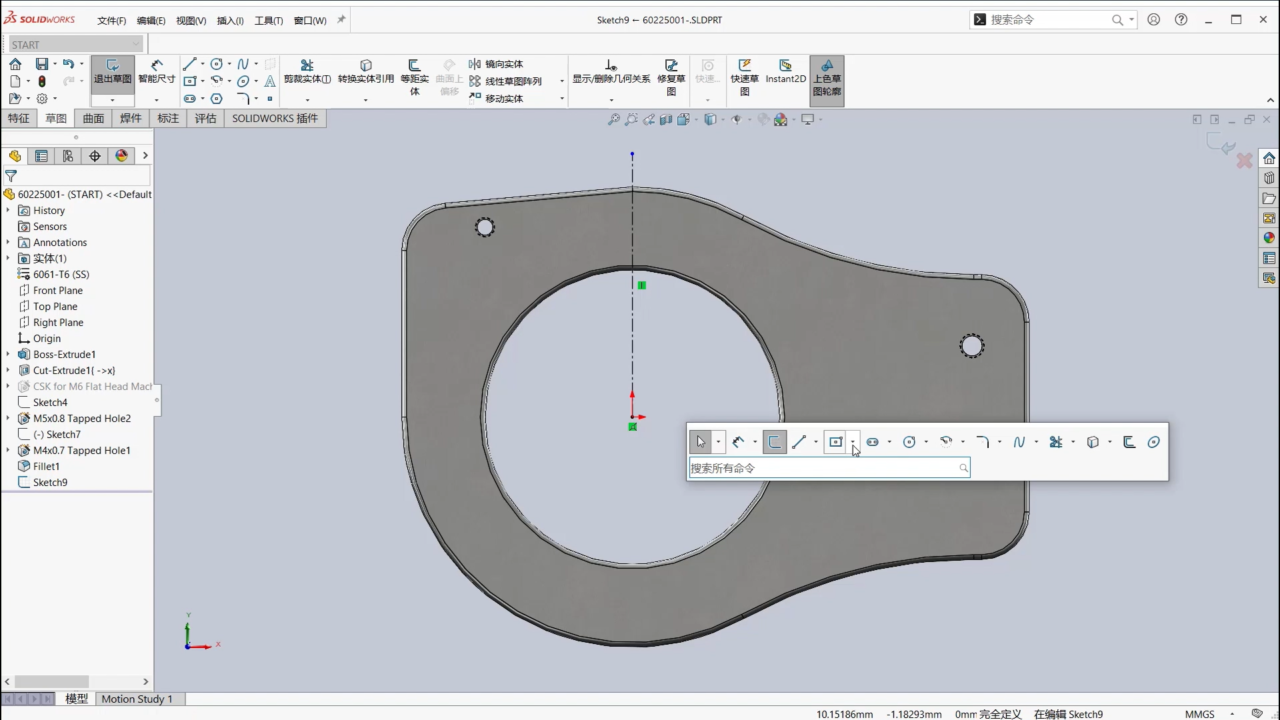Screen dimensions: 1280x720
Task: Select the line tool in shortcut bar
Action: [x=799, y=442]
